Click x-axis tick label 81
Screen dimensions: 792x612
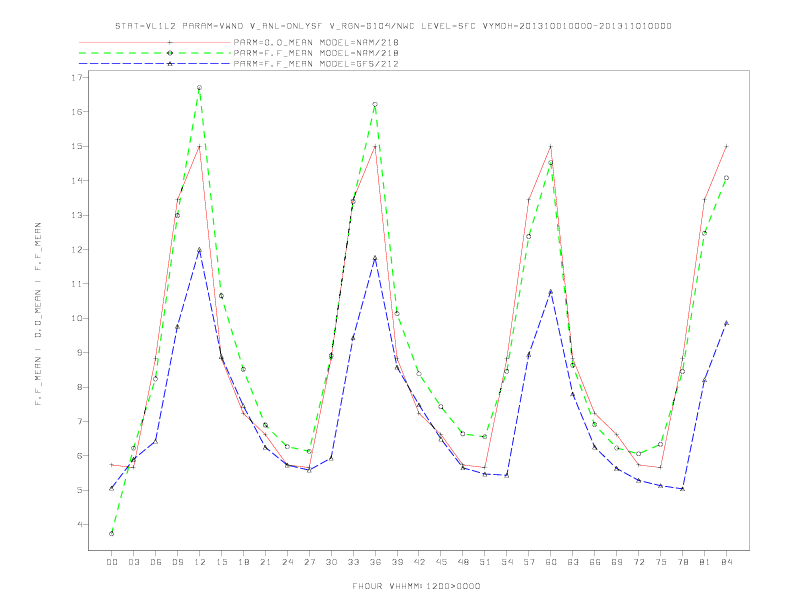coord(705,562)
